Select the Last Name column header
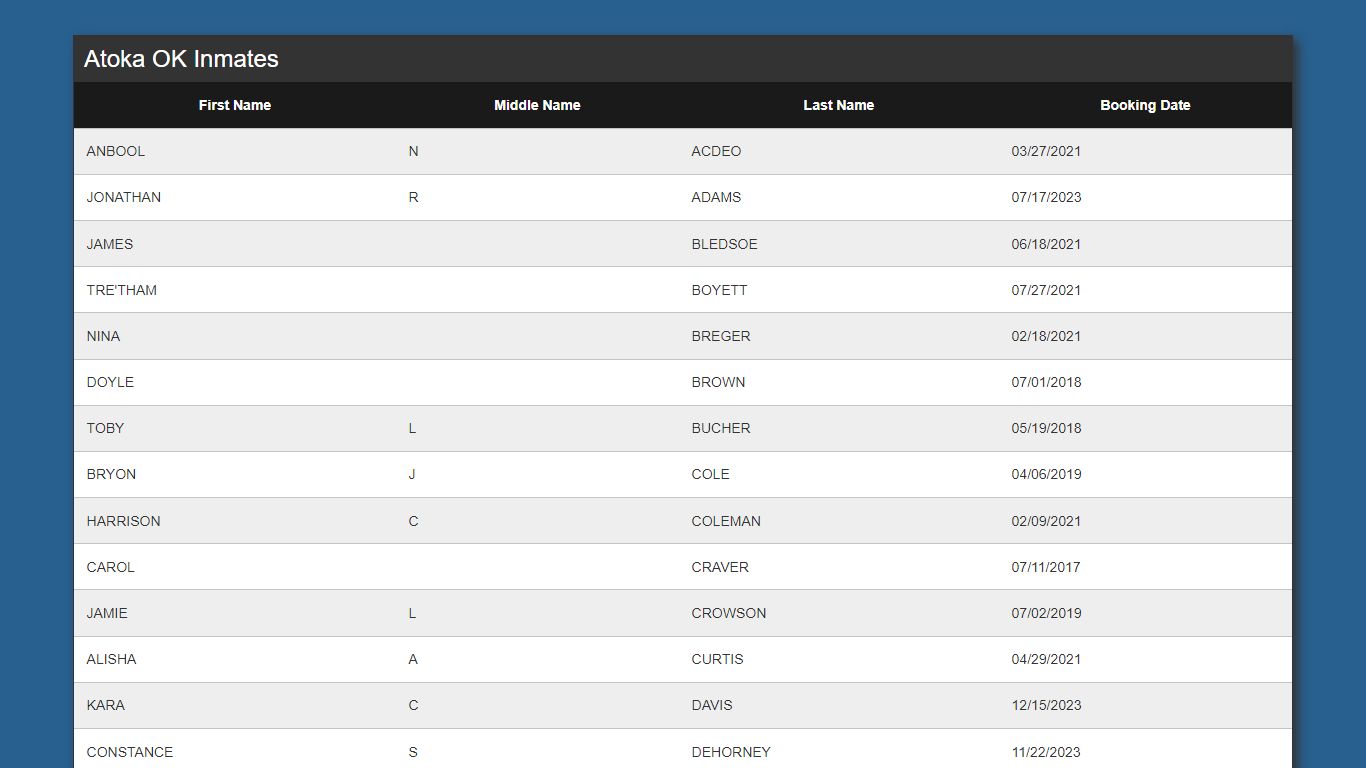 tap(839, 105)
